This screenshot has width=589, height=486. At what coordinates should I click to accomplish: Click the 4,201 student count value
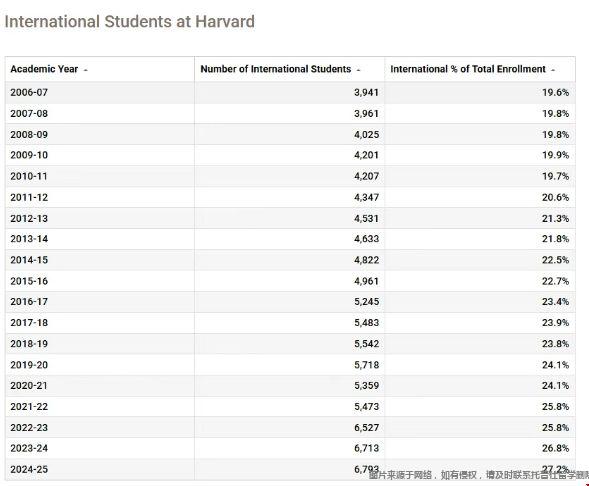click(x=366, y=155)
